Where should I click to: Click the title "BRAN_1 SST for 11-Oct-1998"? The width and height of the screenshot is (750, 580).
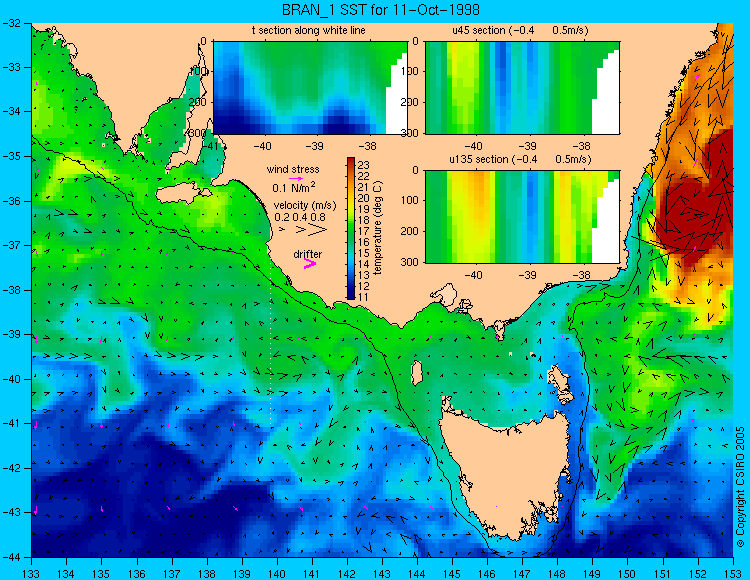(380, 9)
